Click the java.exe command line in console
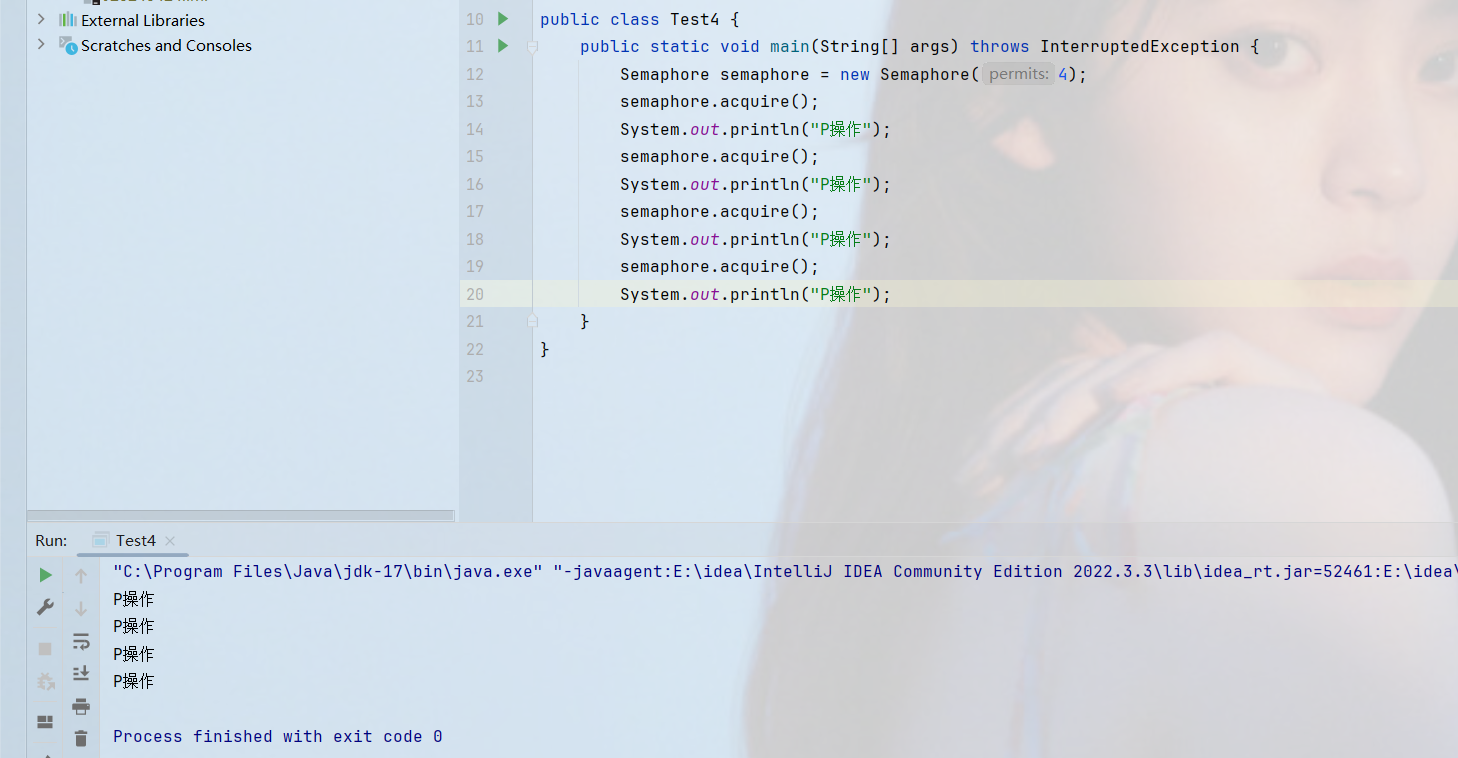This screenshot has height=758, width=1458. [785, 571]
